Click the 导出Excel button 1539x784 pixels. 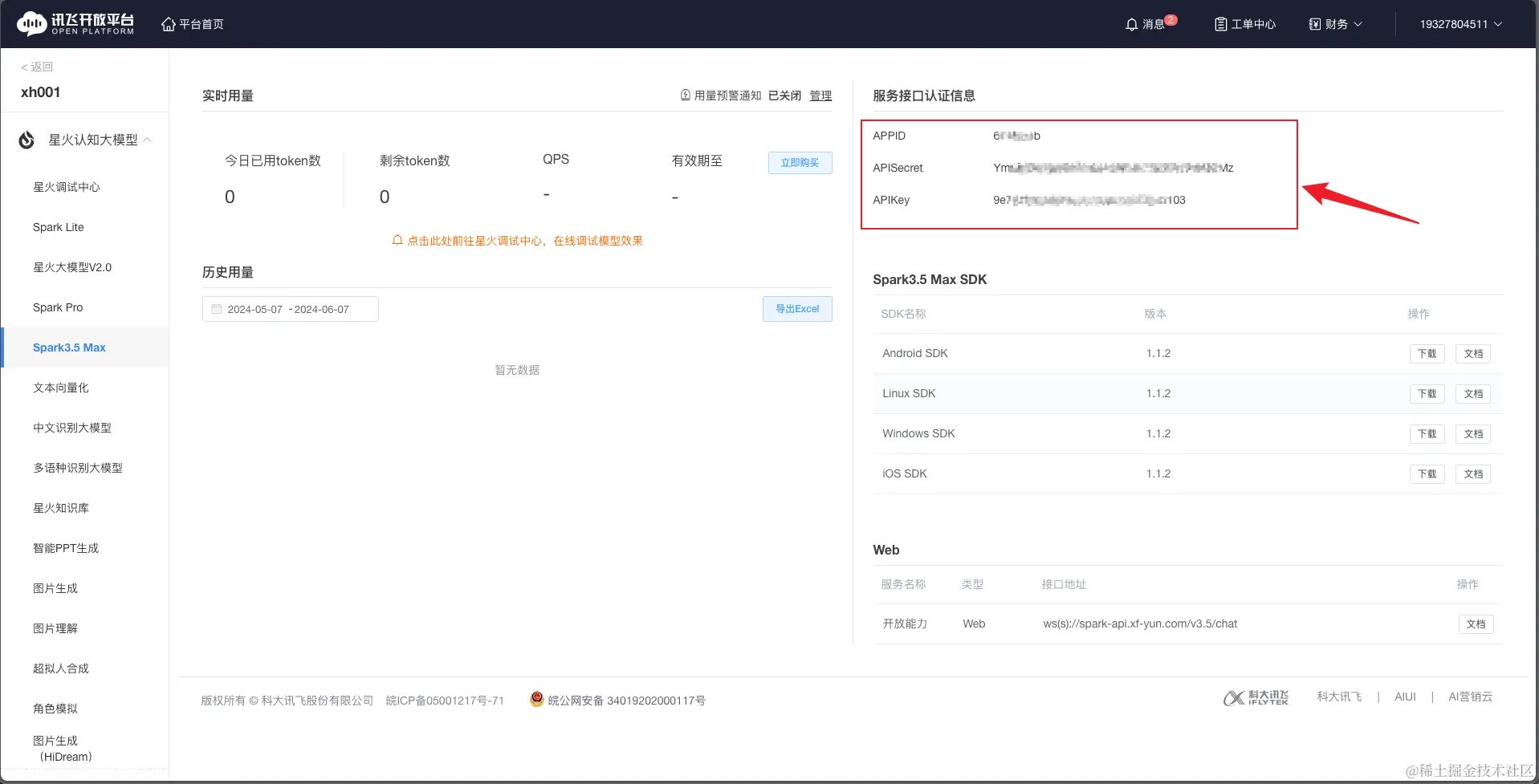797,309
